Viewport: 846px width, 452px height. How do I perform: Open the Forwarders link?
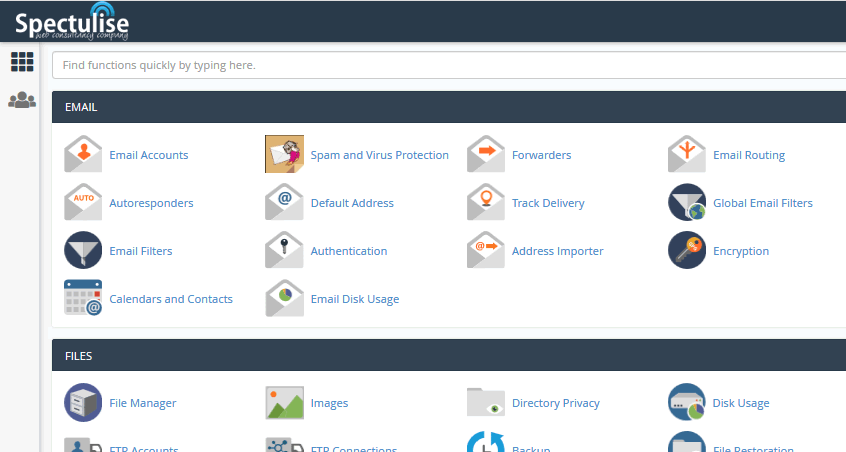(x=542, y=155)
